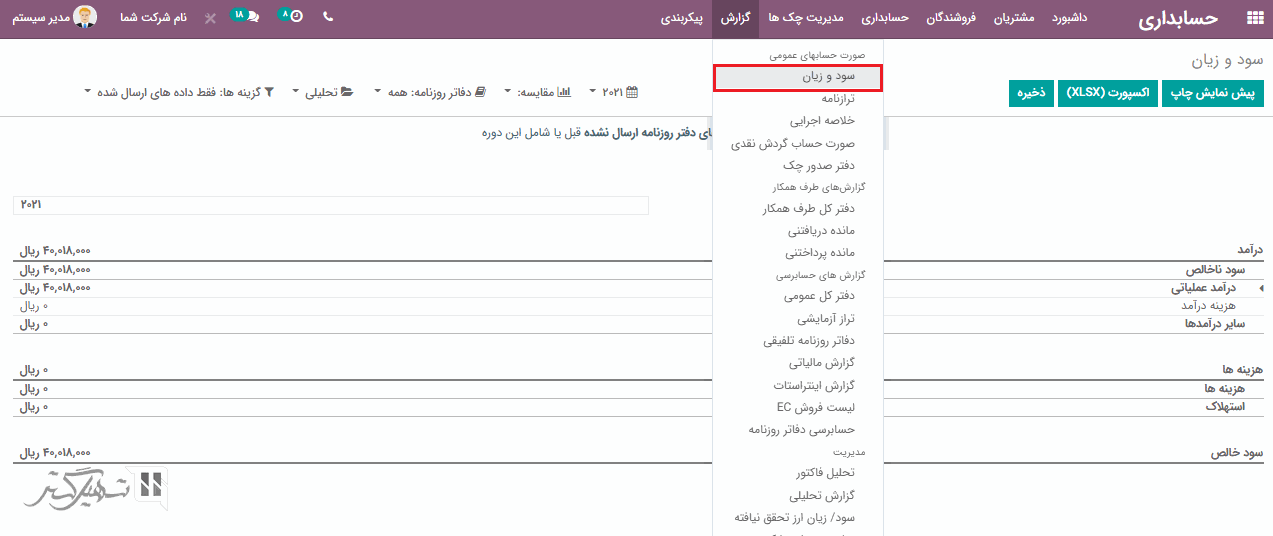Open the apps grid menu icon
The image size is (1273, 536).
[1254, 18]
